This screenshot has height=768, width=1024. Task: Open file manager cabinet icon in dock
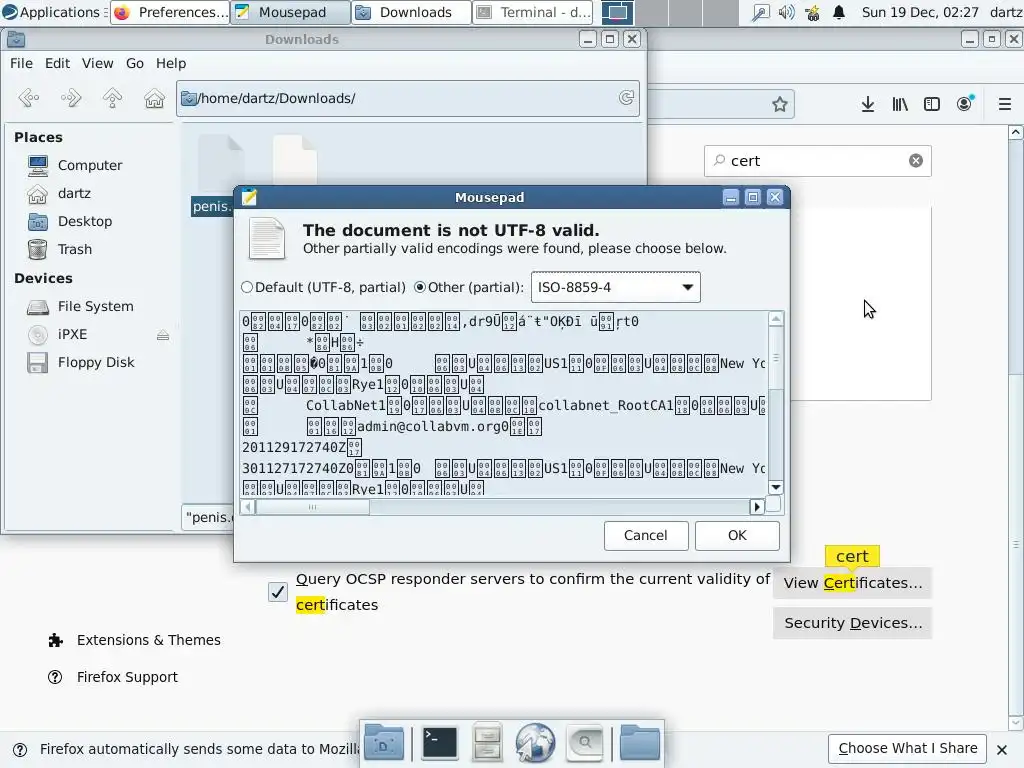click(x=487, y=743)
